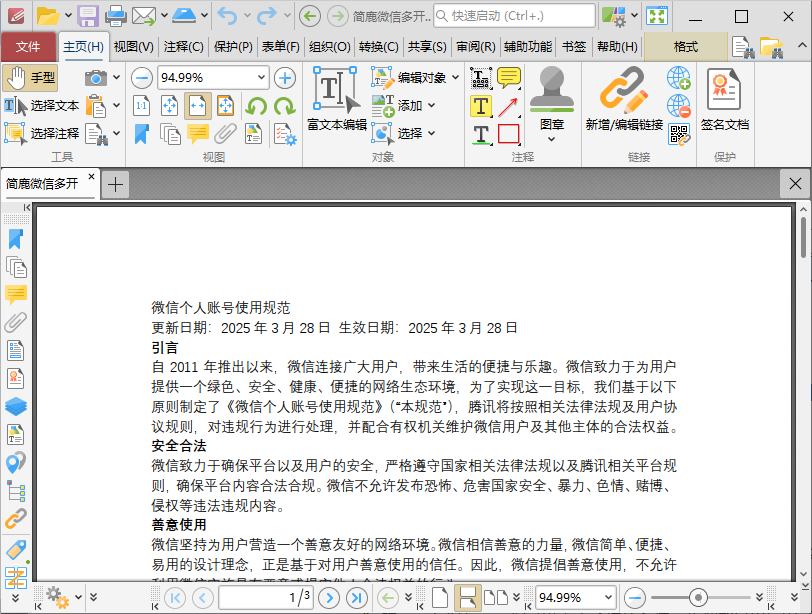The width and height of the screenshot is (812, 614).
Task: Open the 文件 menu
Action: 29,46
